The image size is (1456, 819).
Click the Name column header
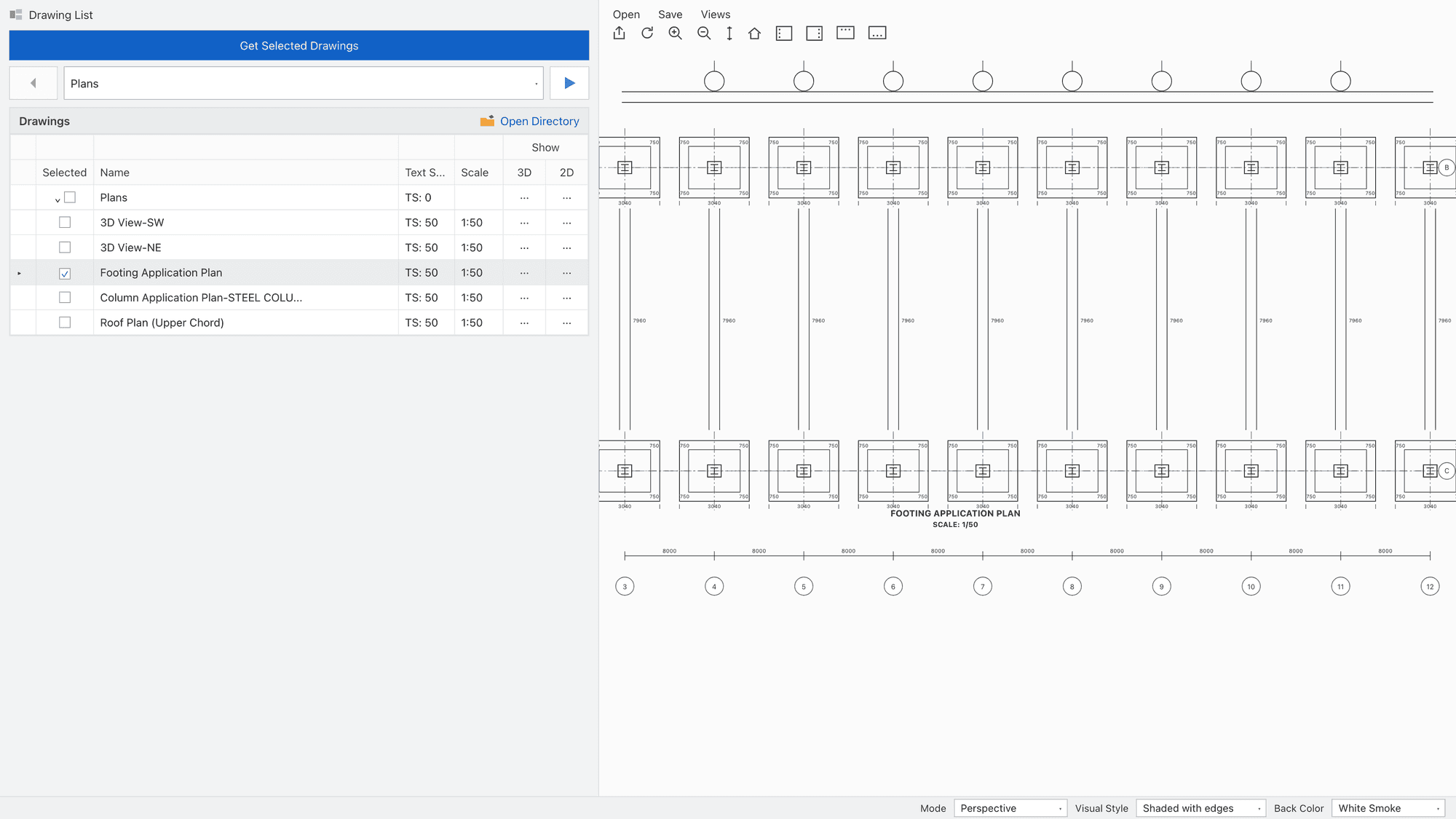pyautogui.click(x=246, y=173)
